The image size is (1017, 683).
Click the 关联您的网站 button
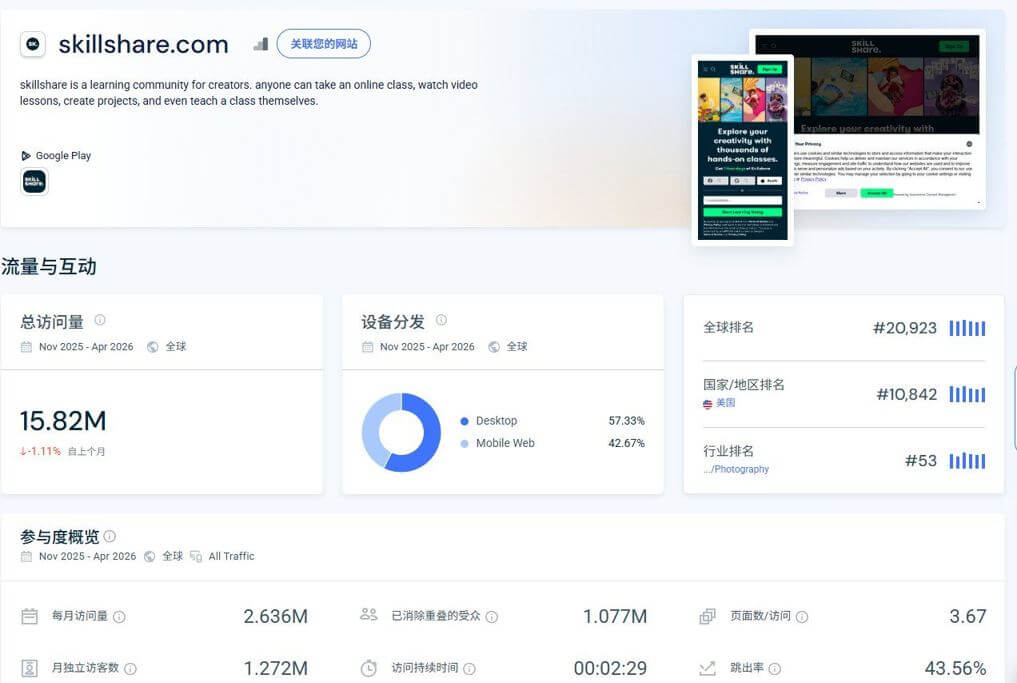pyautogui.click(x=324, y=44)
